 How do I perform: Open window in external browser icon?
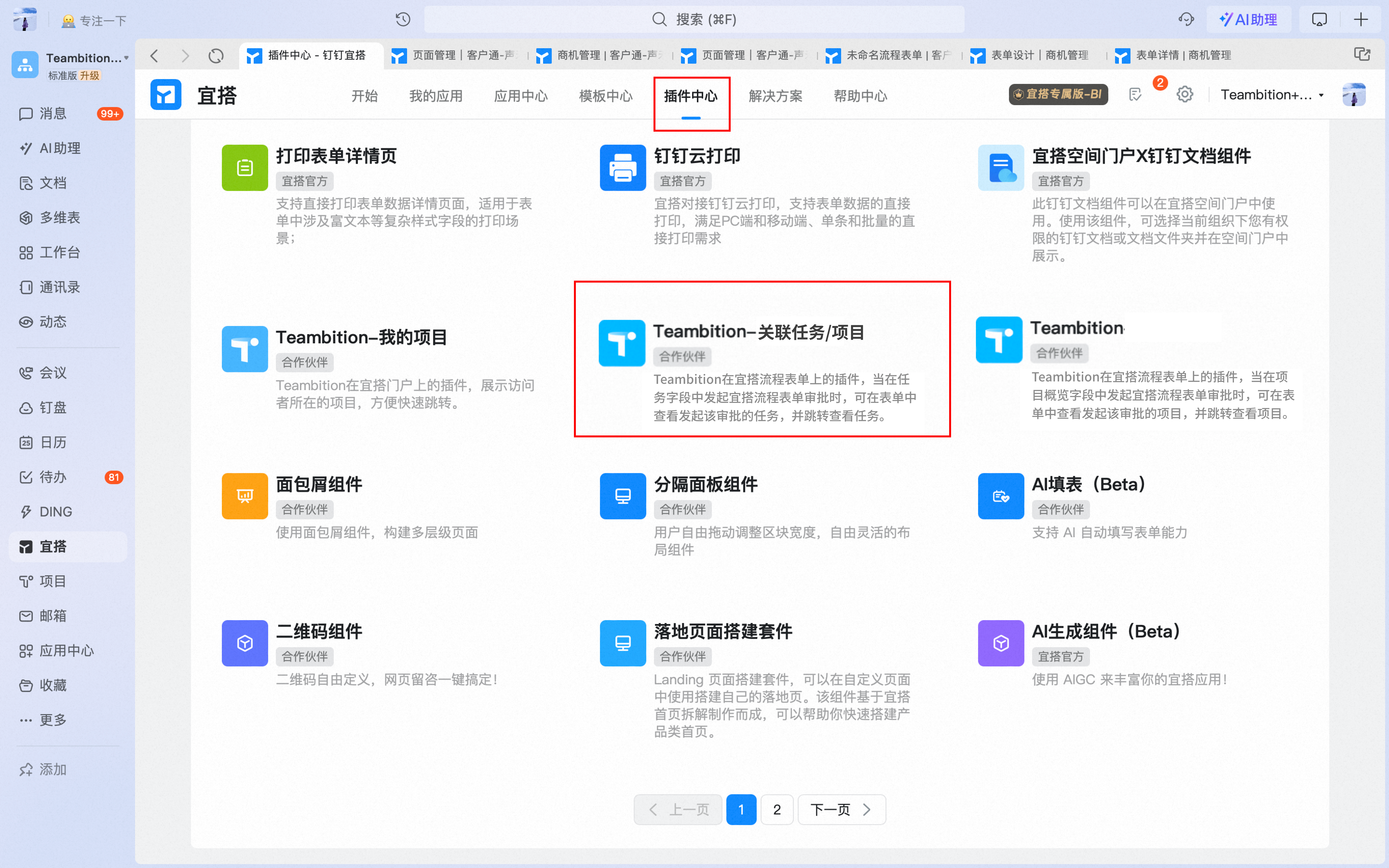coord(1362,54)
